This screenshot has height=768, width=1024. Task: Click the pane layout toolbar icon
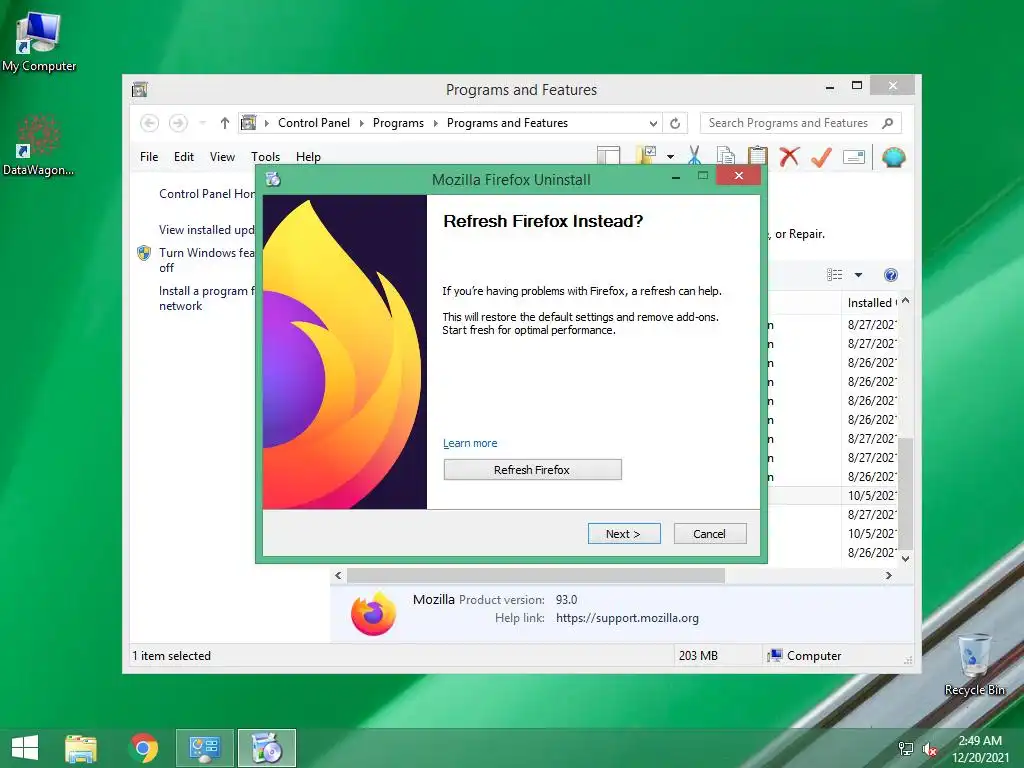[608, 156]
